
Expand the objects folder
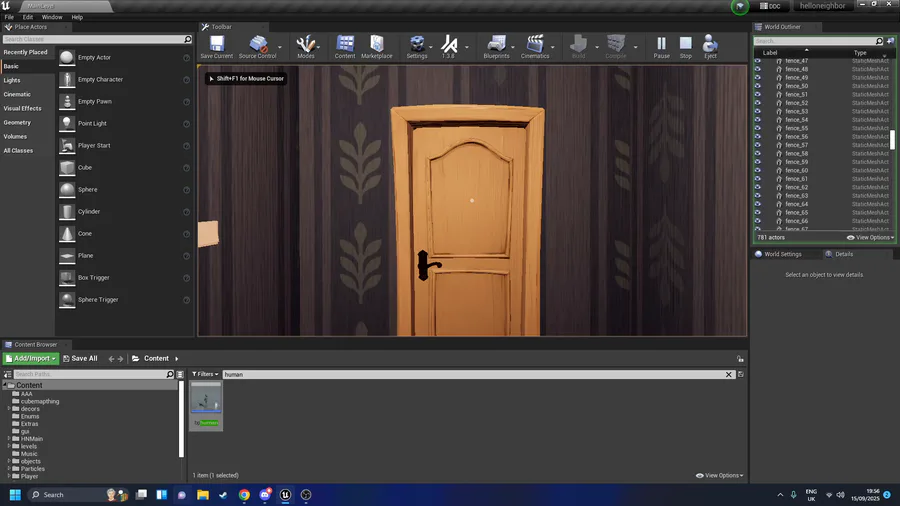9,461
